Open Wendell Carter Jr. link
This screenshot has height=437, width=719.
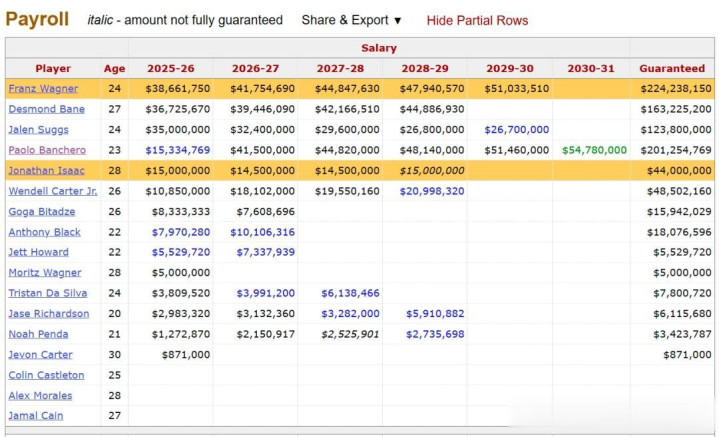point(53,191)
